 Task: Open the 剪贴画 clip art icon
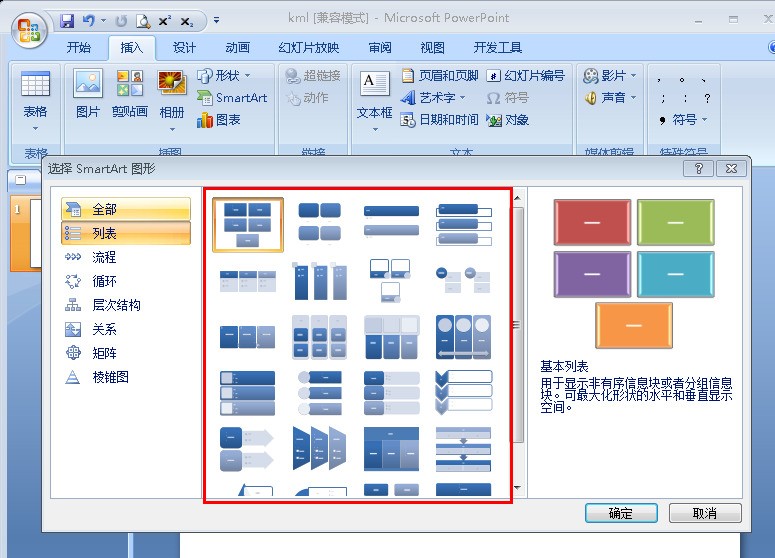click(129, 83)
